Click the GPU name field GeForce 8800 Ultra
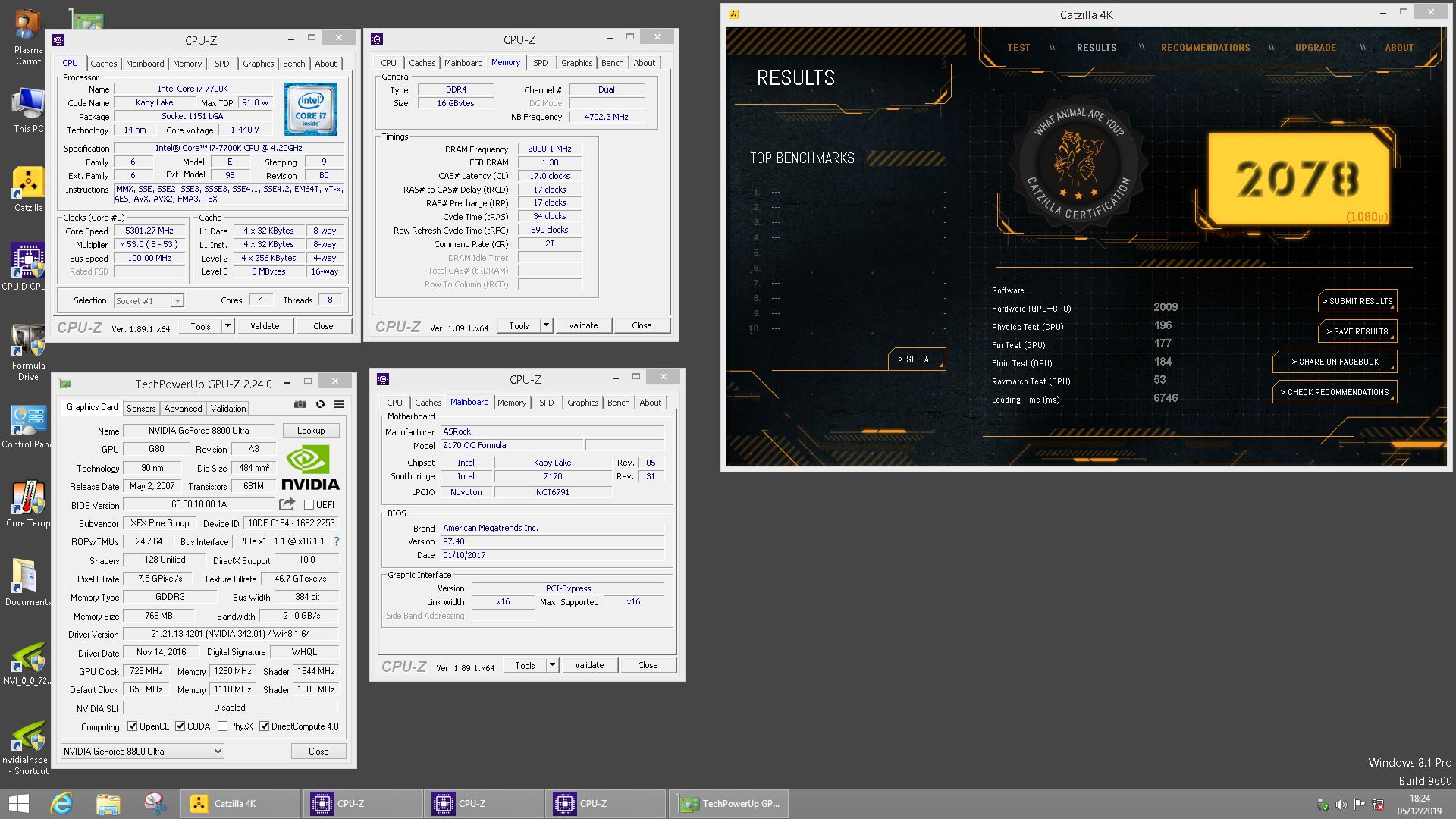This screenshot has height=819, width=1456. point(199,431)
